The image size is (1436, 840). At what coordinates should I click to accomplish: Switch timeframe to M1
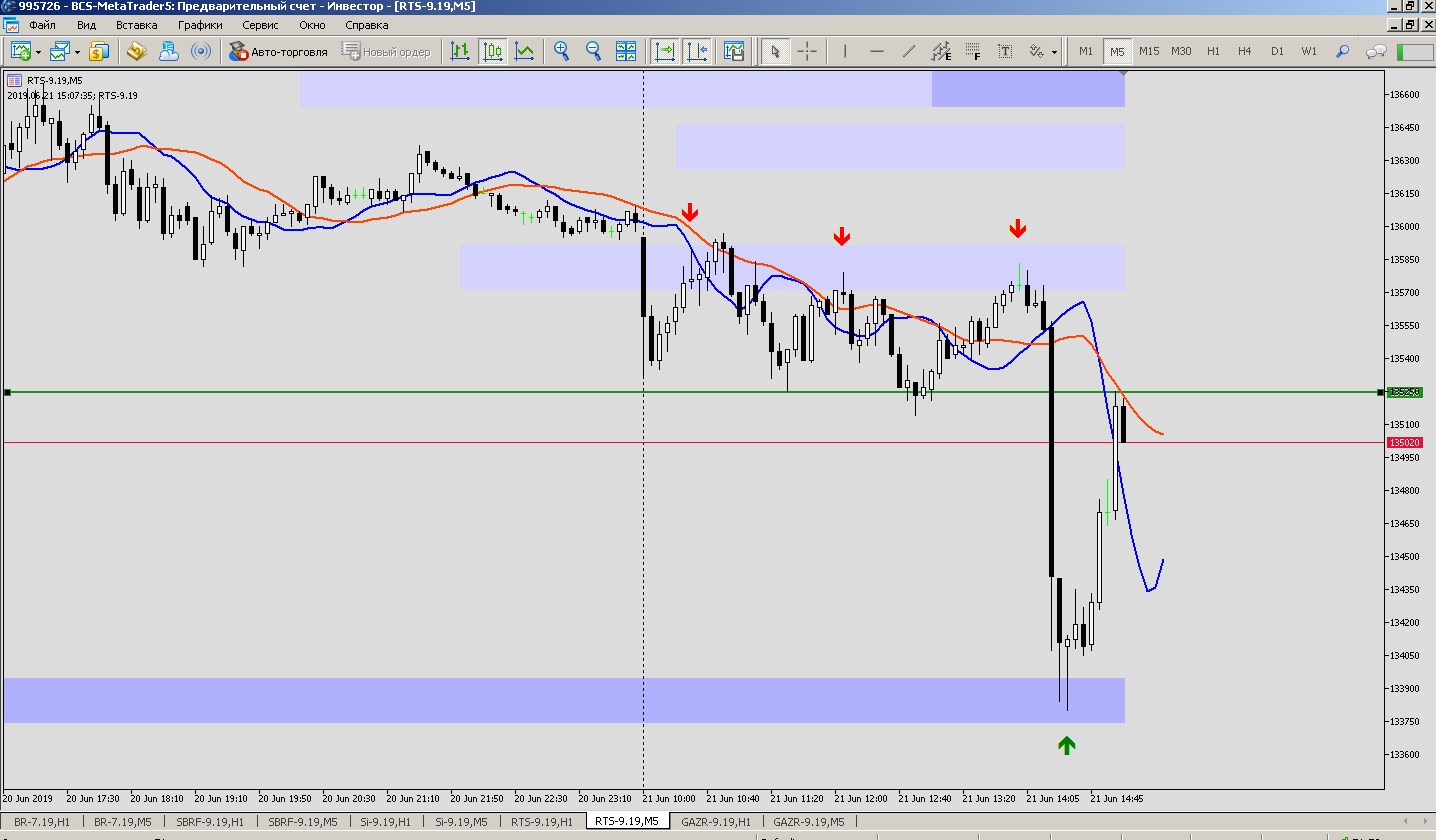click(x=1086, y=51)
